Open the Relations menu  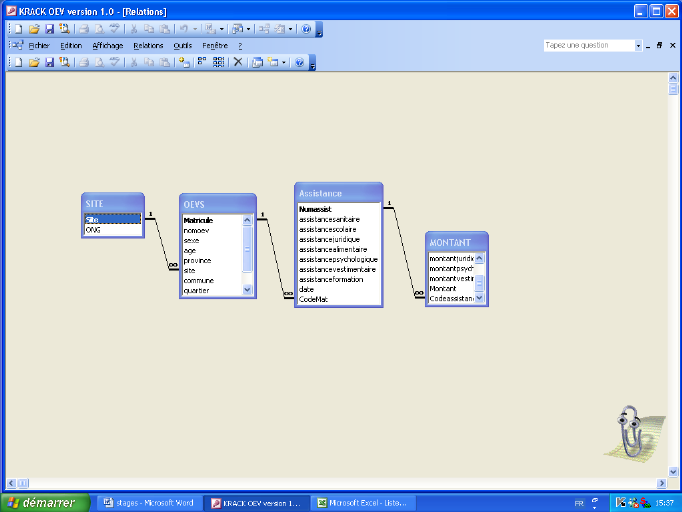pyautogui.click(x=148, y=45)
